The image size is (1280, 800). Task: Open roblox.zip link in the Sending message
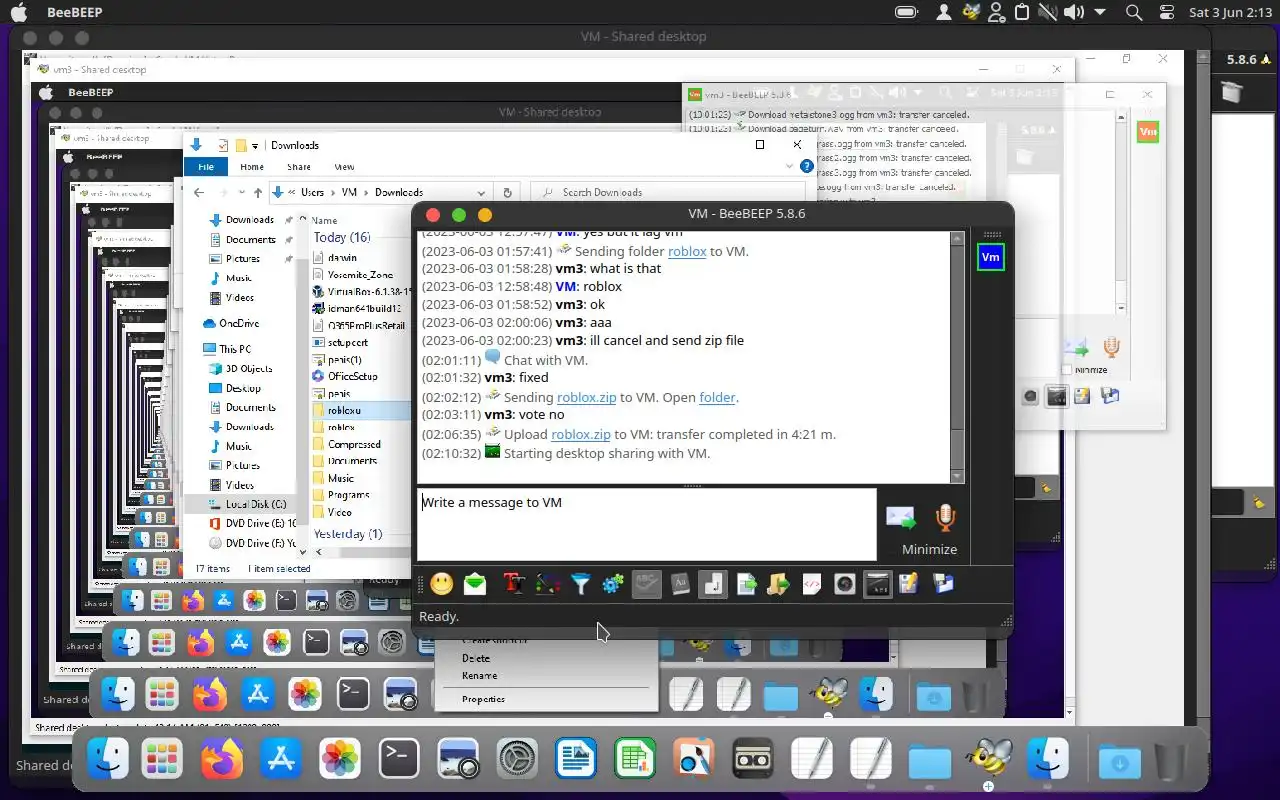pyautogui.click(x=586, y=397)
